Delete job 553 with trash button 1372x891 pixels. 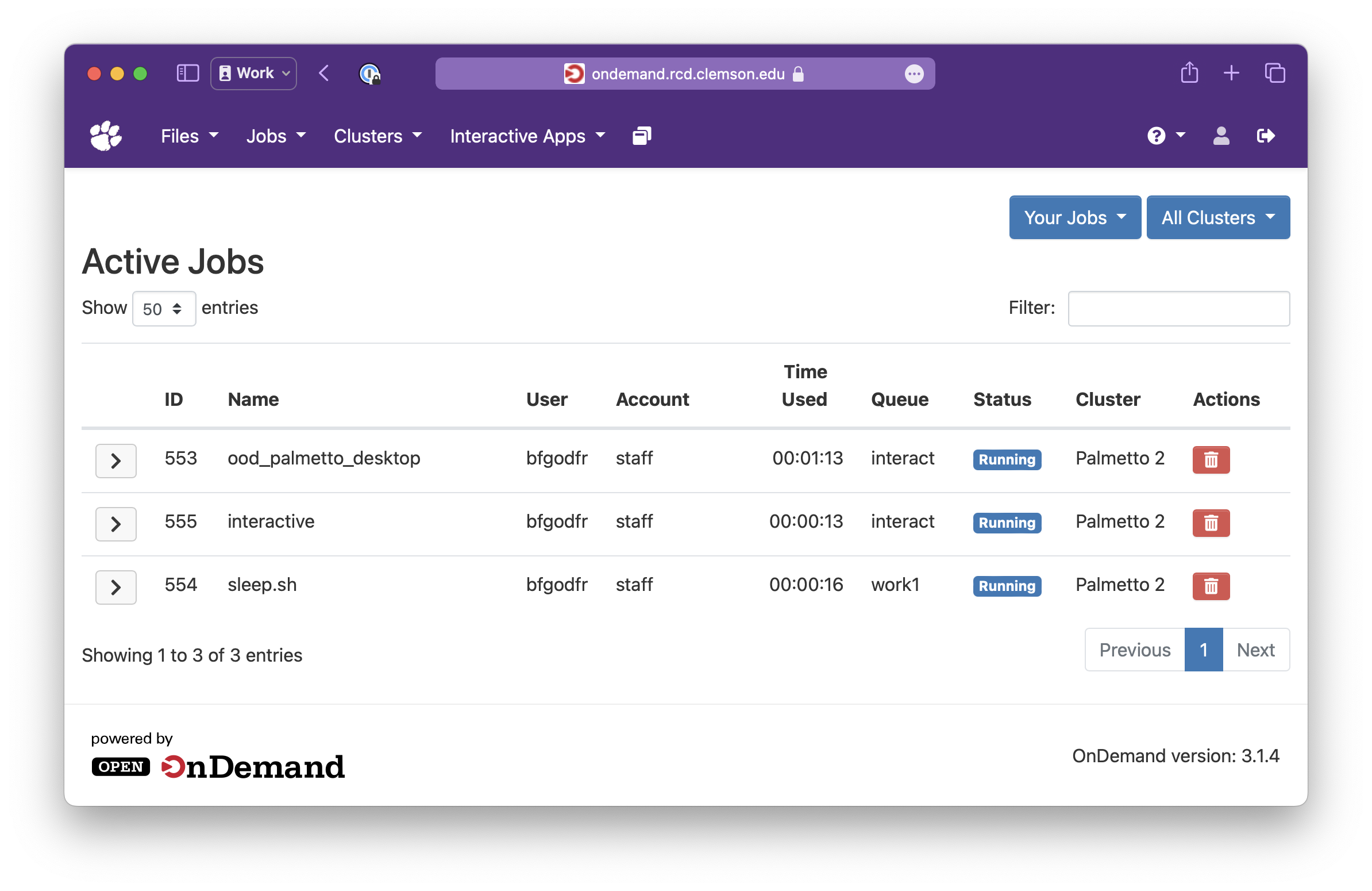[1211, 460]
